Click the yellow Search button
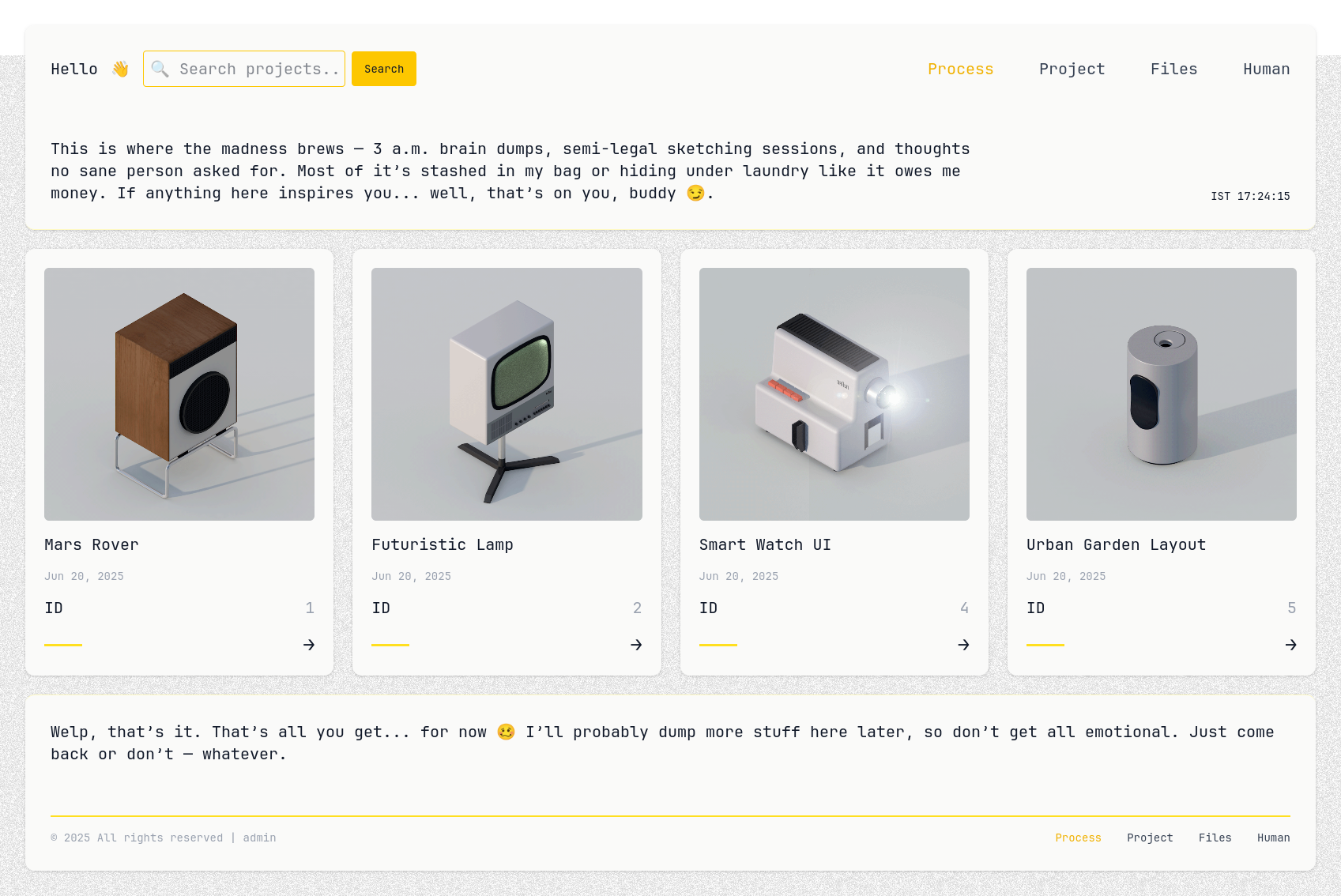Screen dimensions: 1341x896 [x=384, y=69]
